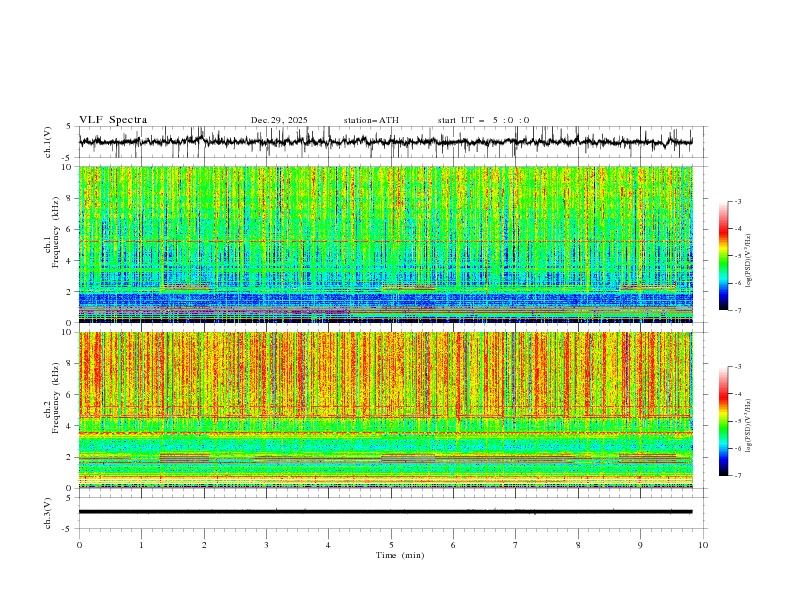Viewport: 792px width, 612px height.
Task: Click the "-3" value on the upper colorbar
Action: 736,202
